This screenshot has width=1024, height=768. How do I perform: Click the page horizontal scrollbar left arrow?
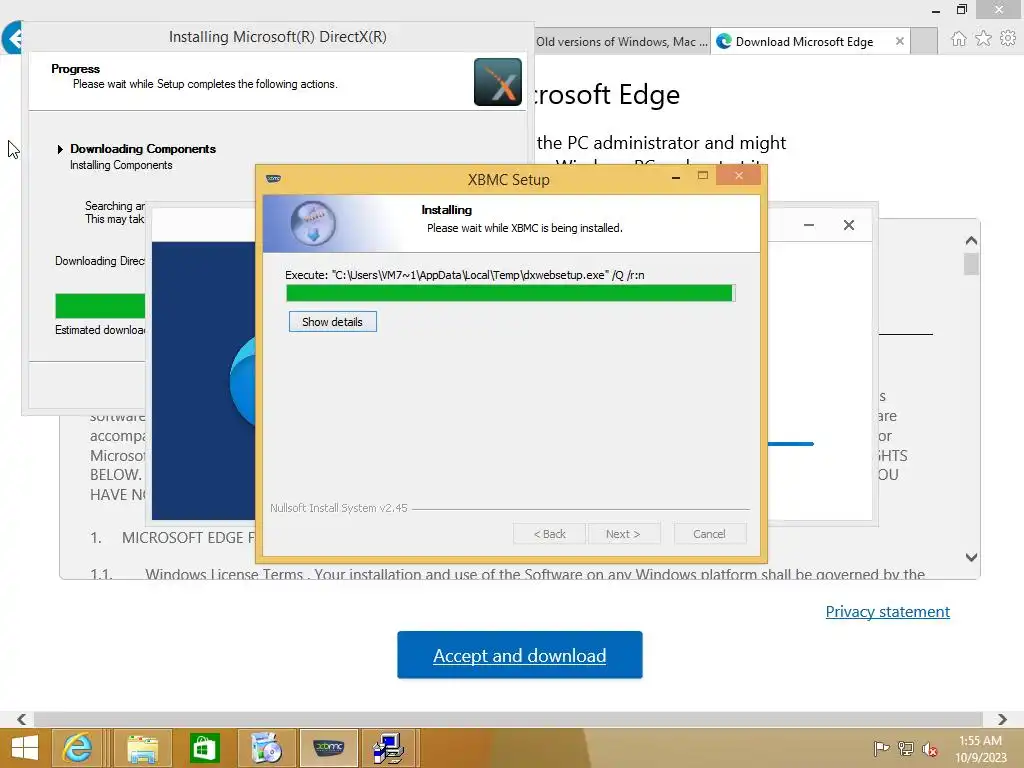pos(22,719)
